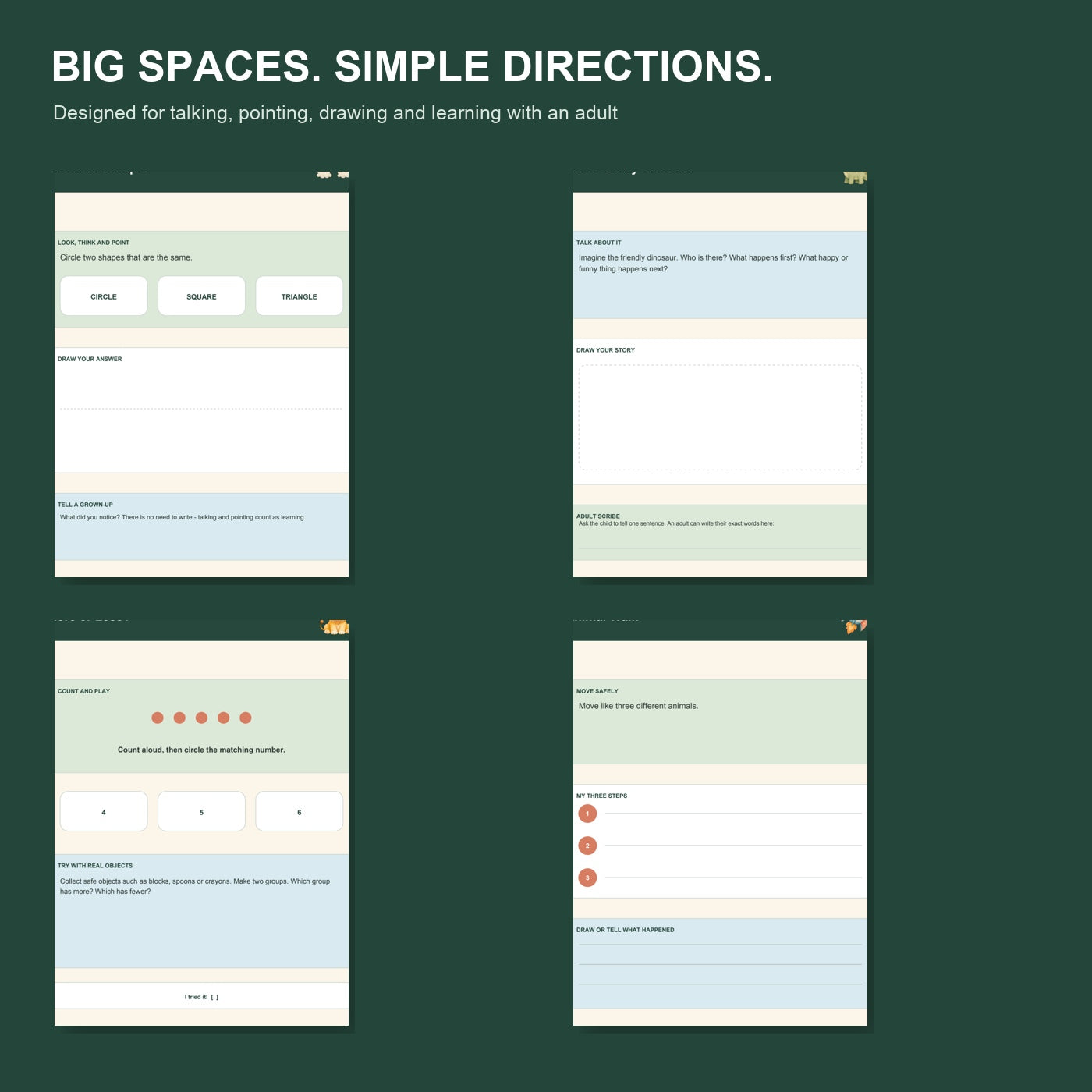Click the 'DRAW OR TELL WHAT HAPPENED' label
Image resolution: width=1092 pixels, height=1092 pixels.
click(626, 930)
